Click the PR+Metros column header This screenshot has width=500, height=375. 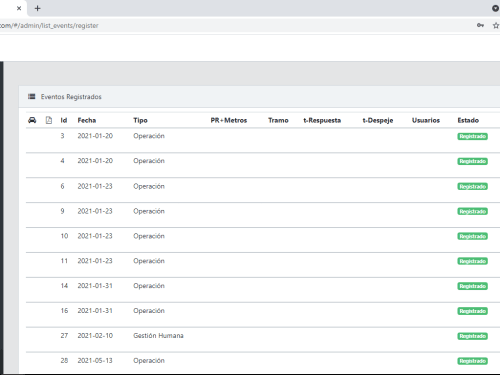coord(229,120)
